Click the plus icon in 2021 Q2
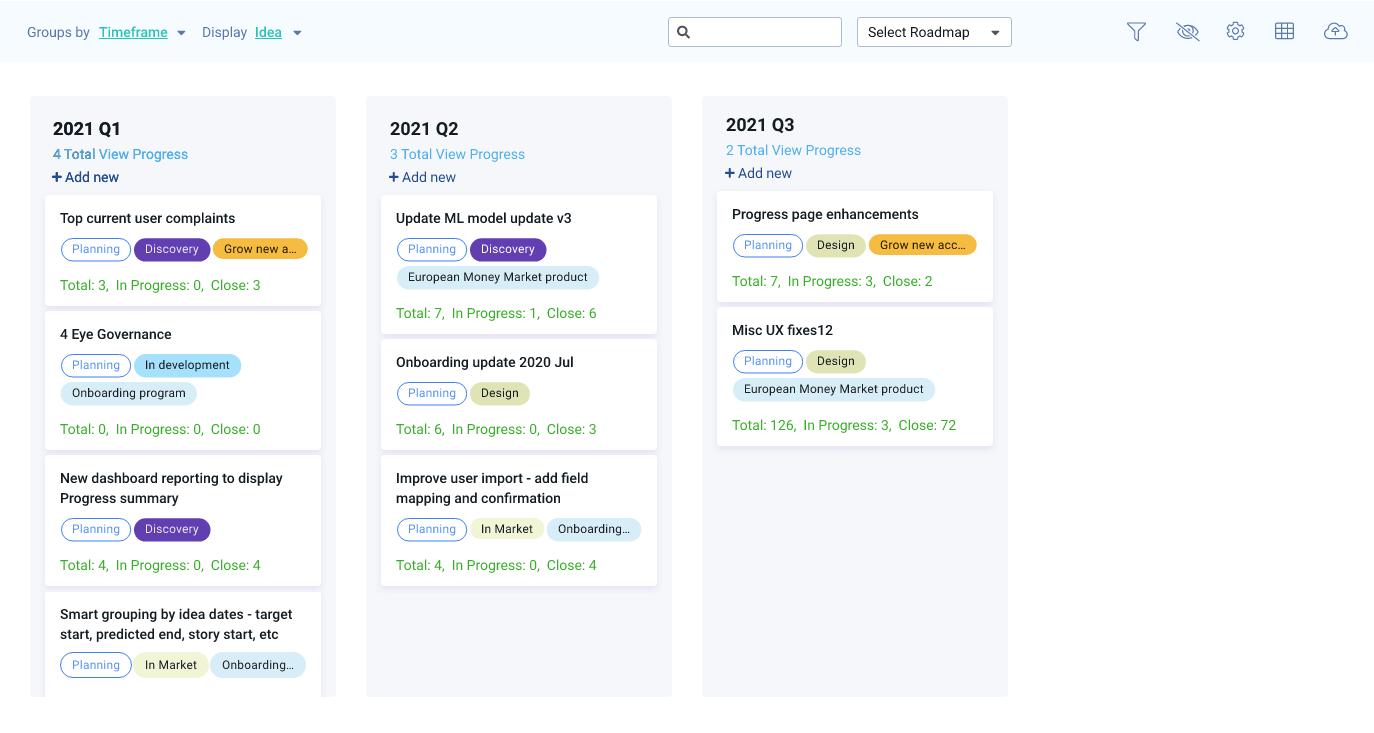 coord(394,177)
